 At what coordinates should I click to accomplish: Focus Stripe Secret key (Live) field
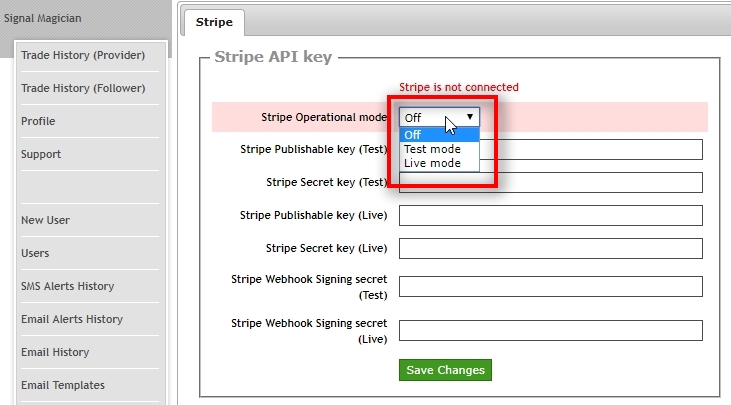tap(551, 249)
